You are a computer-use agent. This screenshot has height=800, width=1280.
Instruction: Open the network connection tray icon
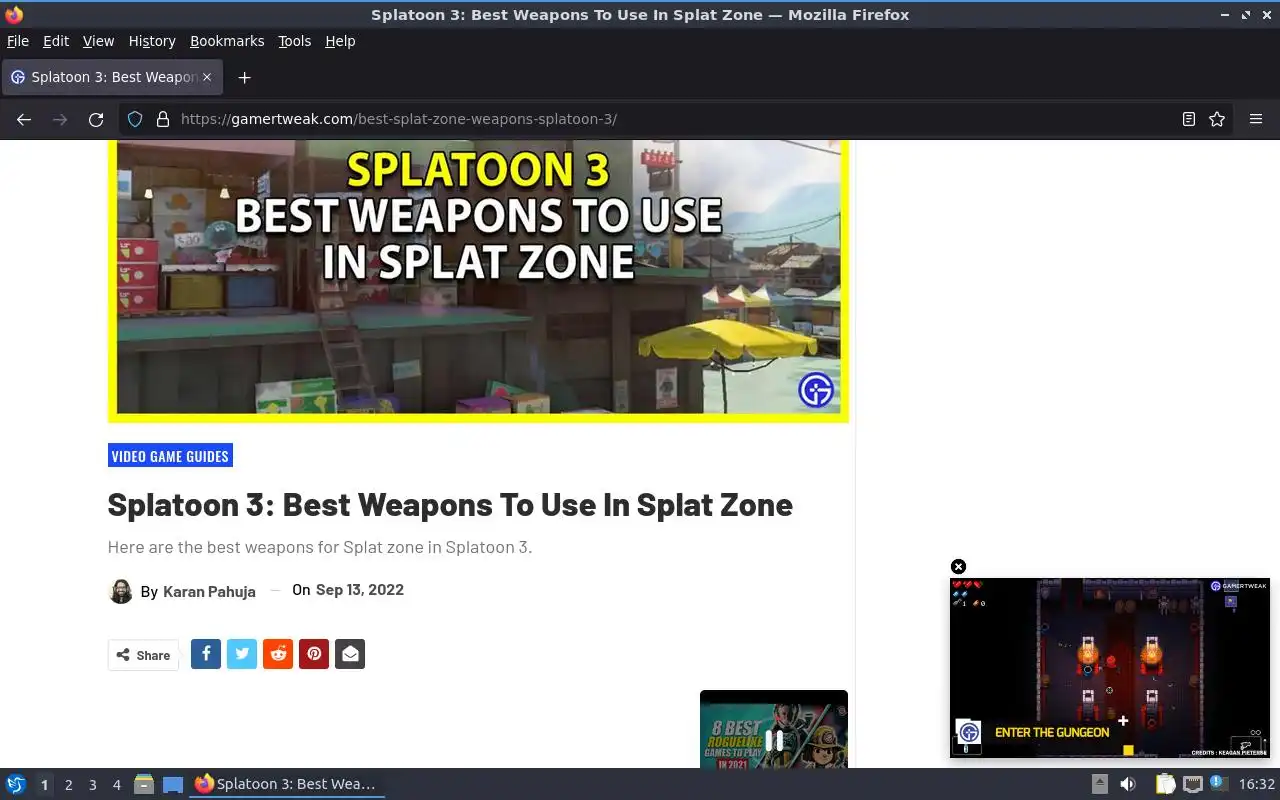pos(1192,784)
